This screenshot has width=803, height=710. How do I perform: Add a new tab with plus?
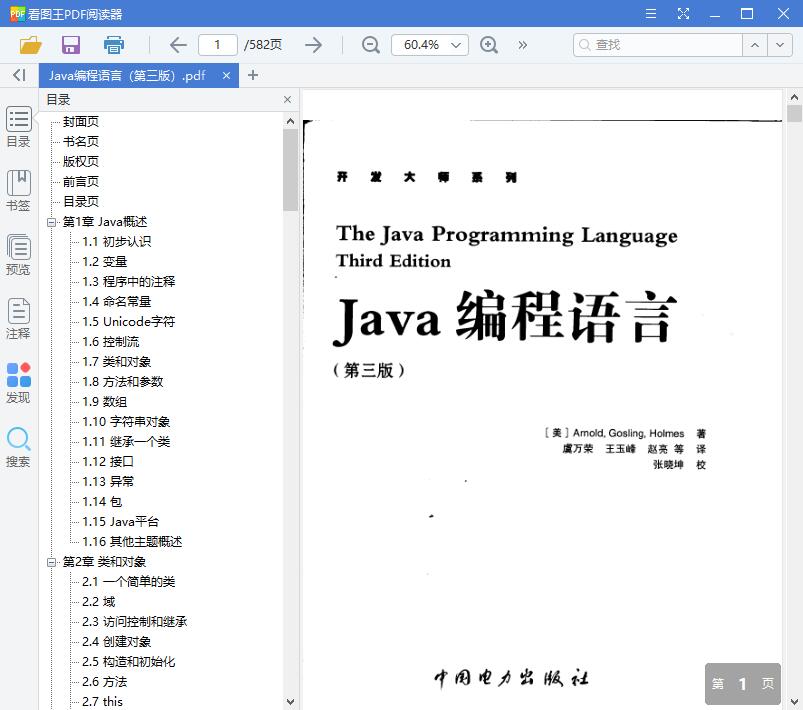click(252, 75)
